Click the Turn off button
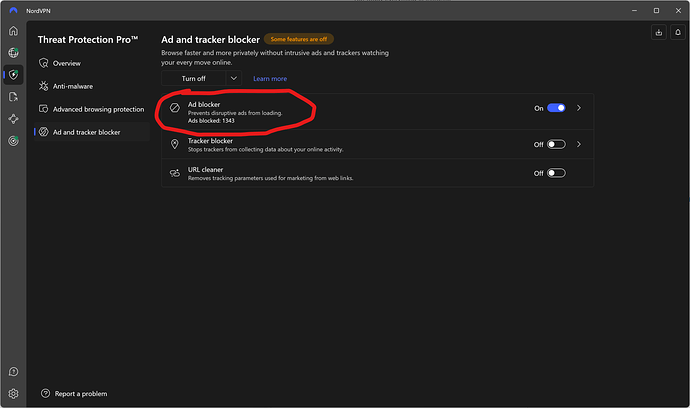 pyautogui.click(x=194, y=78)
